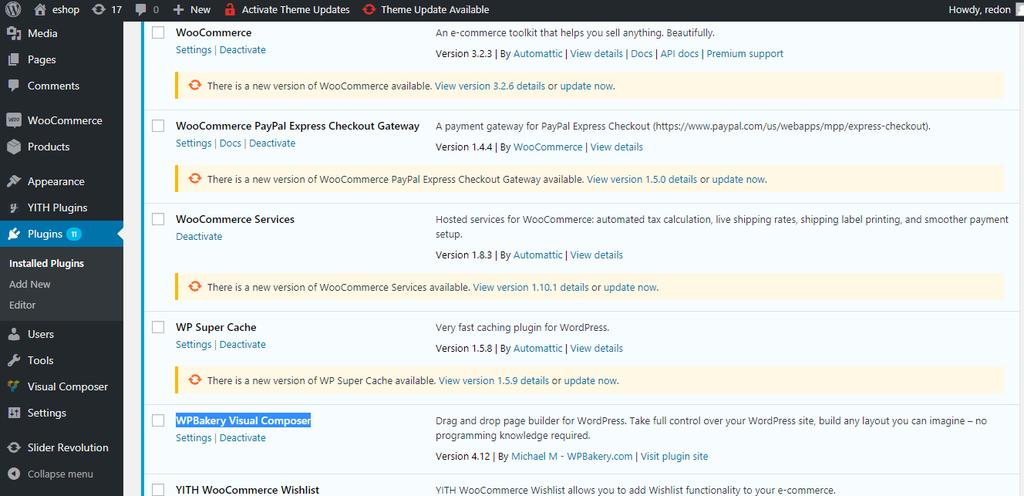Click update icon in WooCommerce Services notice
Screen dimensions: 1024x496
tap(195, 287)
